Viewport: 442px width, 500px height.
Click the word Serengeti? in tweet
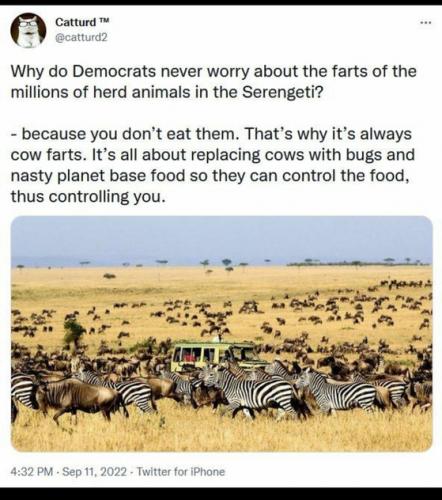click(x=283, y=92)
